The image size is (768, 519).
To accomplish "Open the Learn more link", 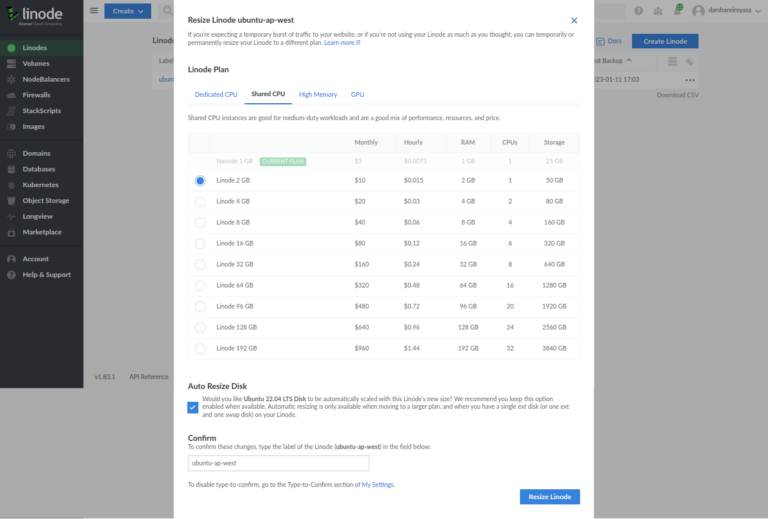I will tap(342, 43).
